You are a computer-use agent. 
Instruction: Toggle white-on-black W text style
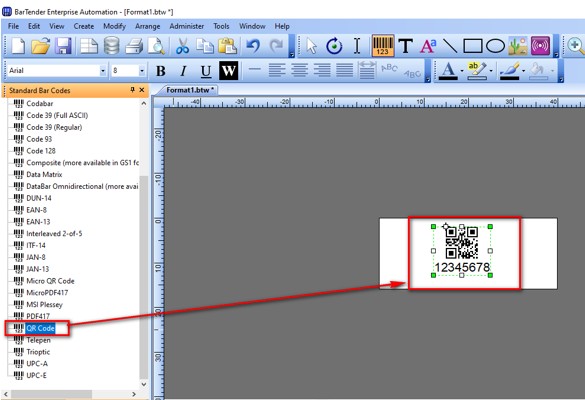click(x=229, y=71)
